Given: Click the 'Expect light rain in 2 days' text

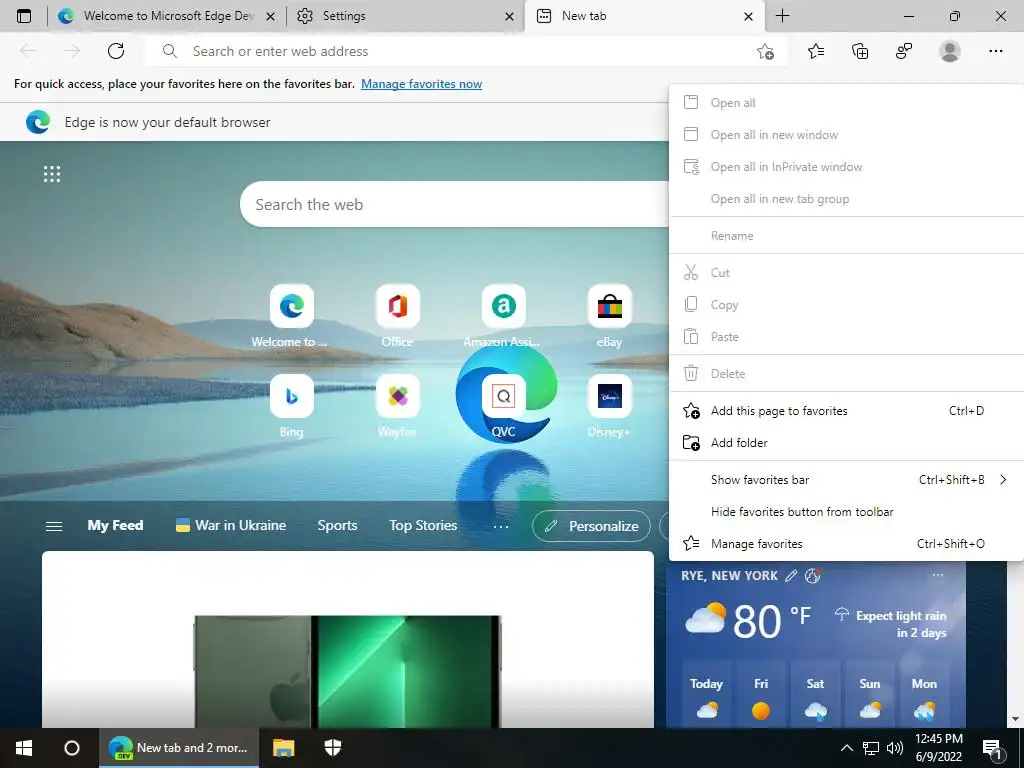Looking at the screenshot, I should [x=901, y=624].
